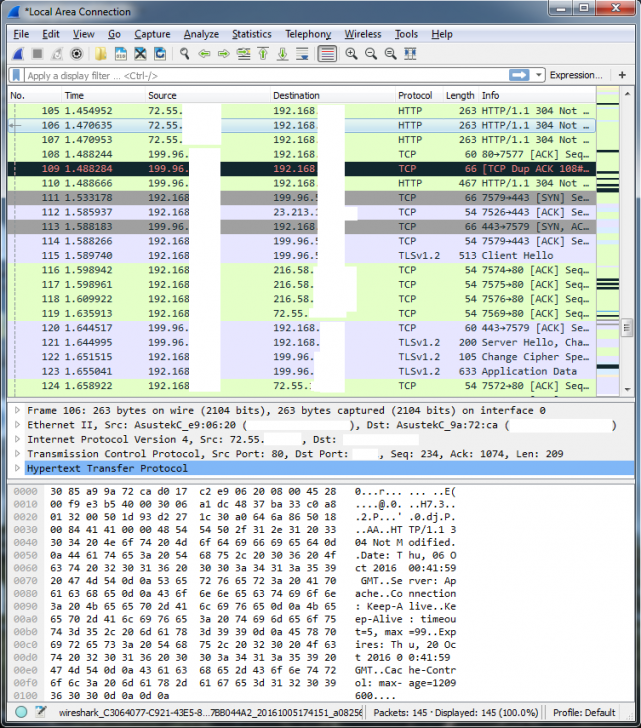
Task: Open Statistics menu
Action: (x=252, y=34)
